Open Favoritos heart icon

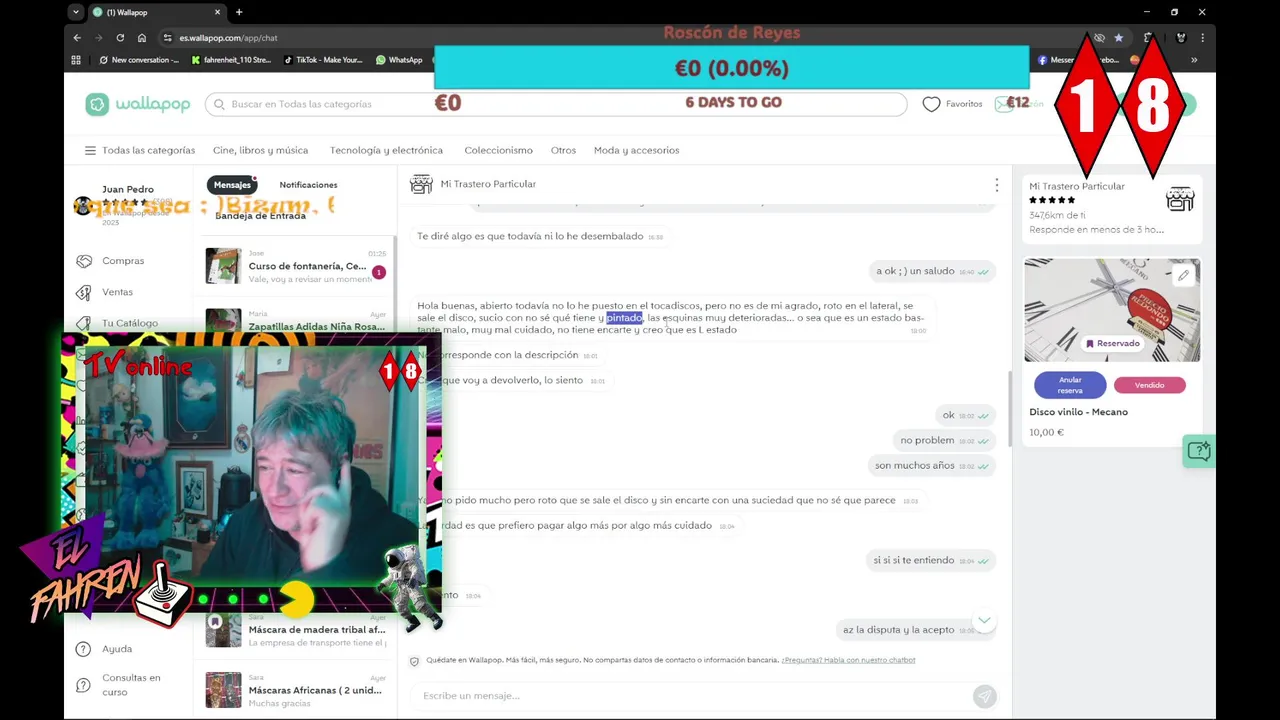click(931, 104)
